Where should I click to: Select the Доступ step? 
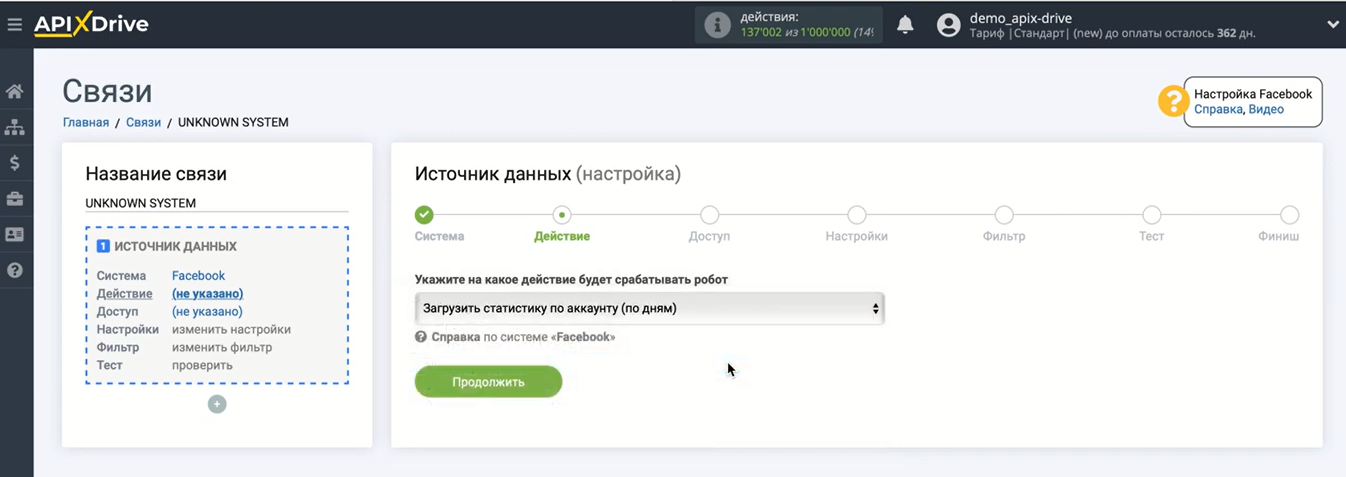point(709,215)
